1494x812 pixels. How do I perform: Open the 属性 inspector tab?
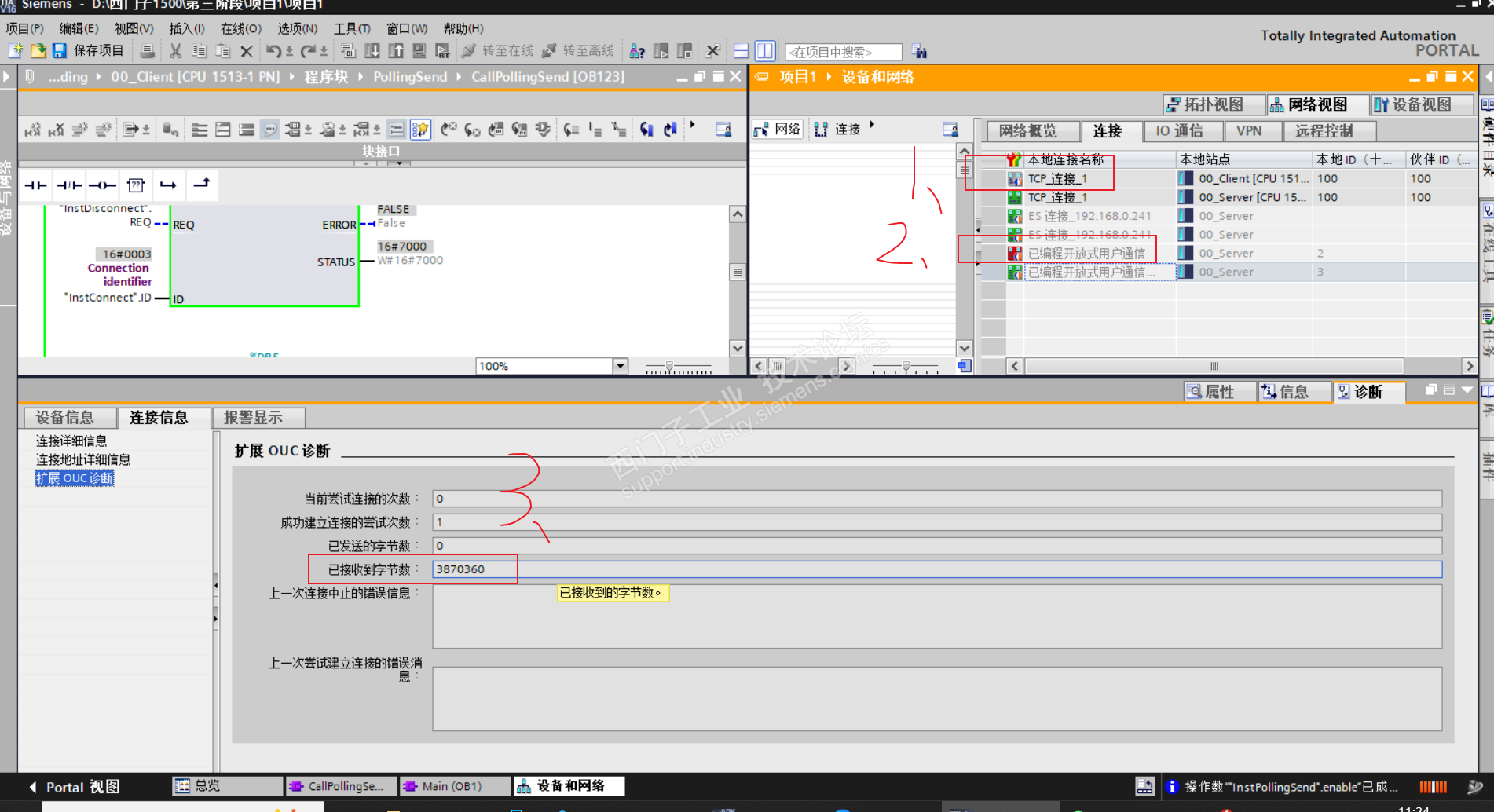click(1218, 391)
